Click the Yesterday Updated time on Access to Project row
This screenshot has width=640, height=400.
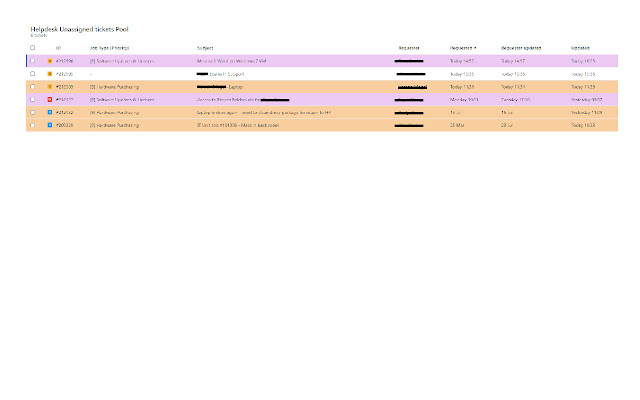coord(587,100)
